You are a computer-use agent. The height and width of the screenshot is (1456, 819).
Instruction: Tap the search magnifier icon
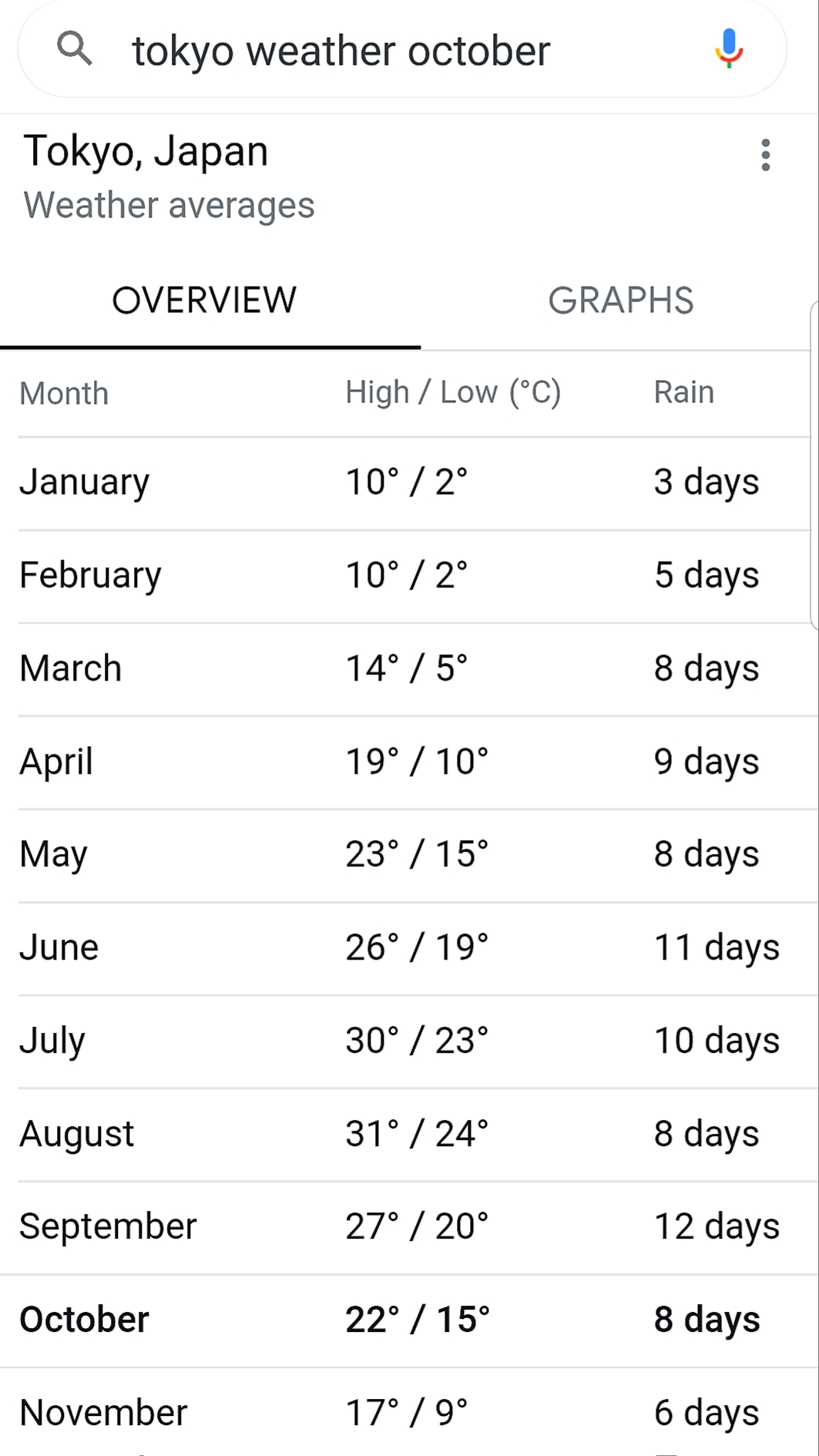tap(75, 49)
